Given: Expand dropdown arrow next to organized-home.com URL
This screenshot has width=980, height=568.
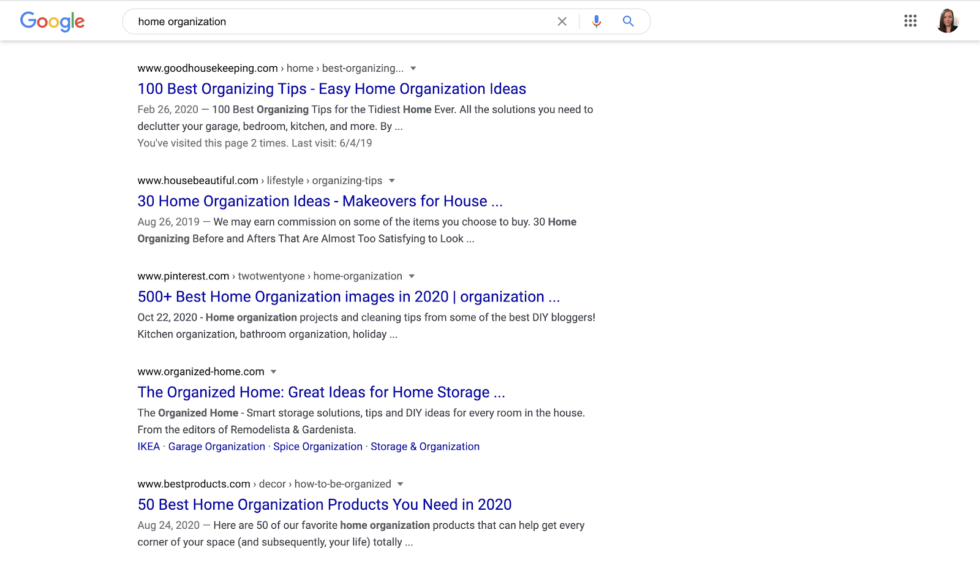Looking at the screenshot, I should click(x=273, y=372).
